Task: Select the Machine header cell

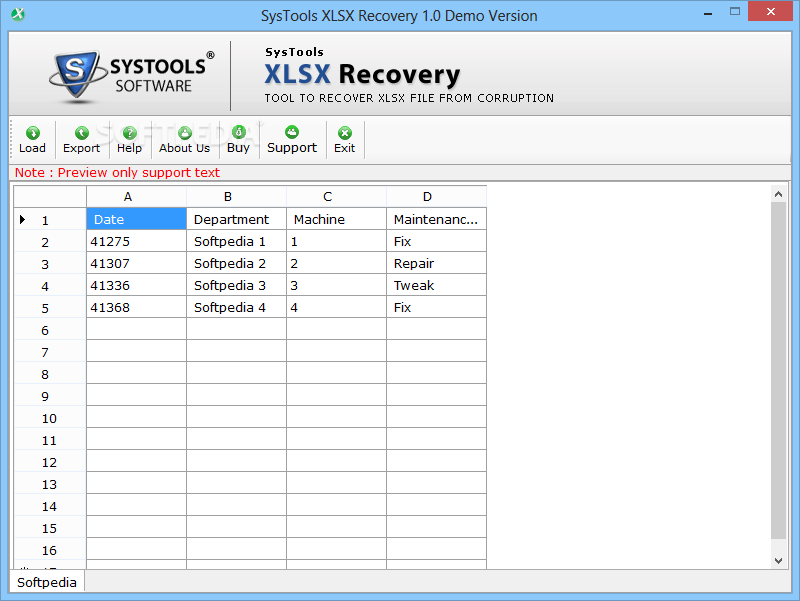Action: [336, 219]
